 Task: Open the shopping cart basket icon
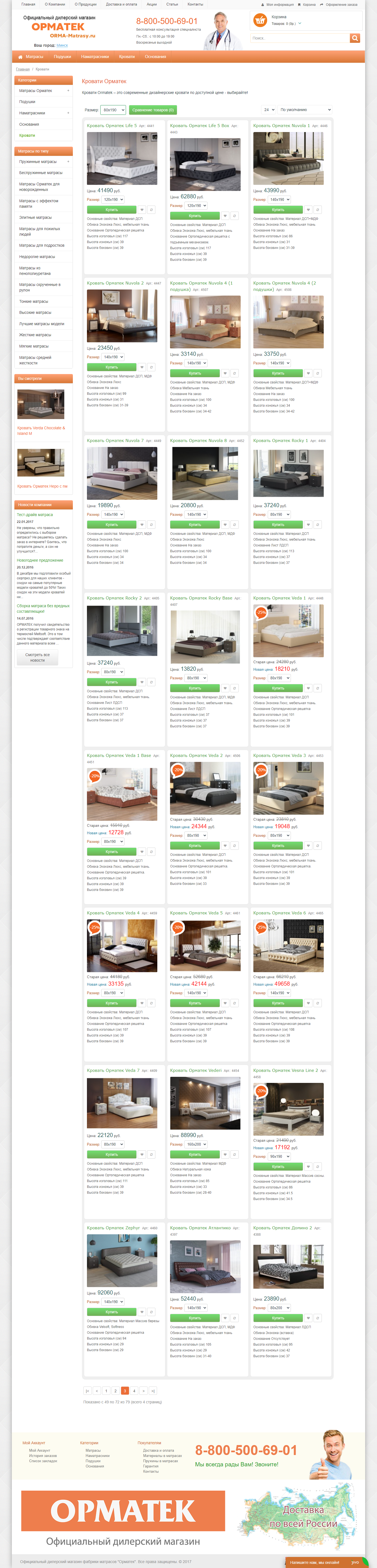(260, 20)
